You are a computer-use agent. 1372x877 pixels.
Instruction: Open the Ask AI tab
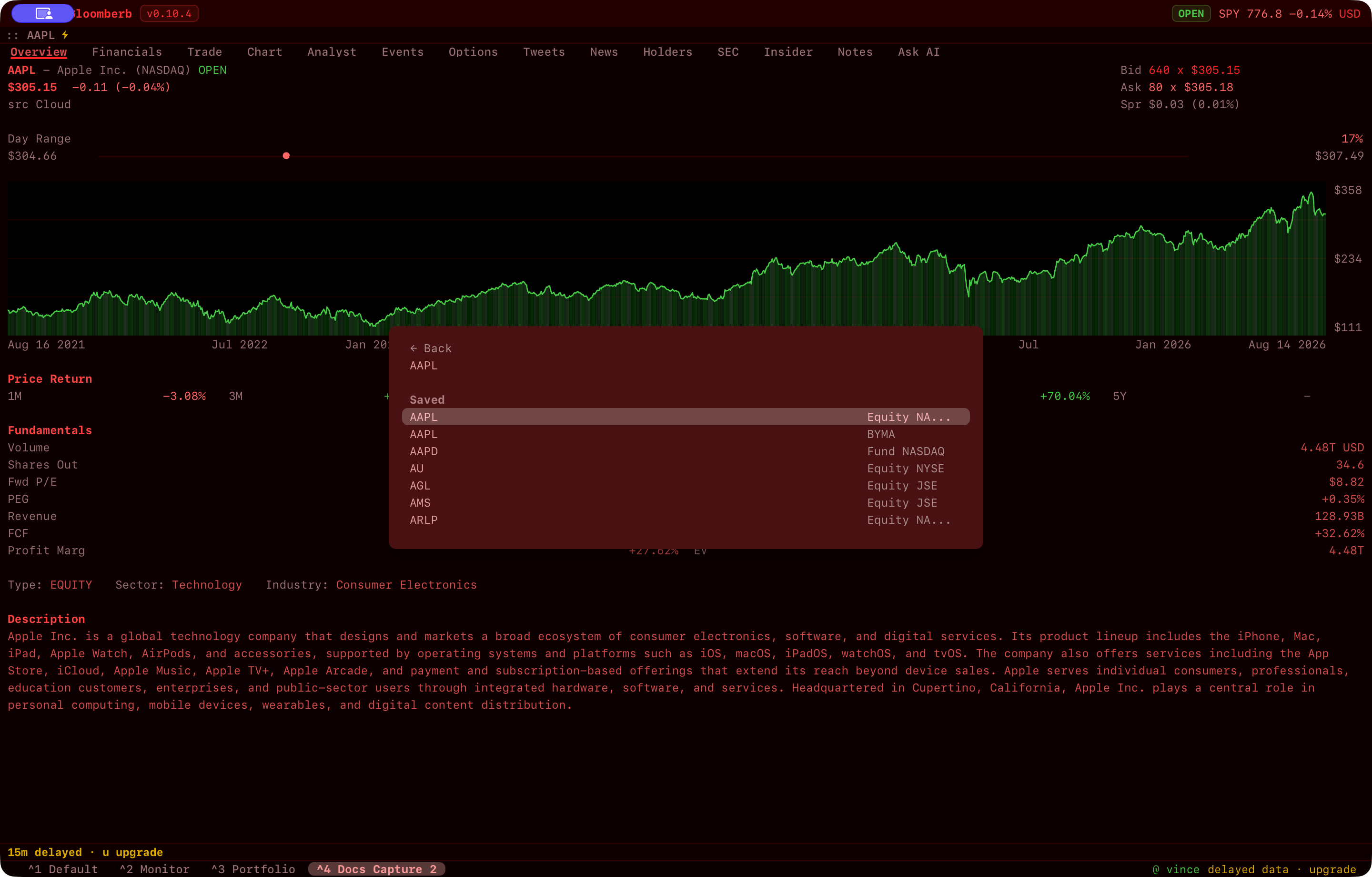coord(918,52)
